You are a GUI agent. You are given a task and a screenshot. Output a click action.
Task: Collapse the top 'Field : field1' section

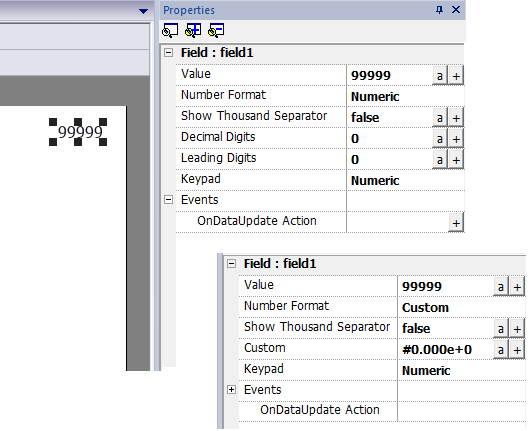click(x=168, y=53)
